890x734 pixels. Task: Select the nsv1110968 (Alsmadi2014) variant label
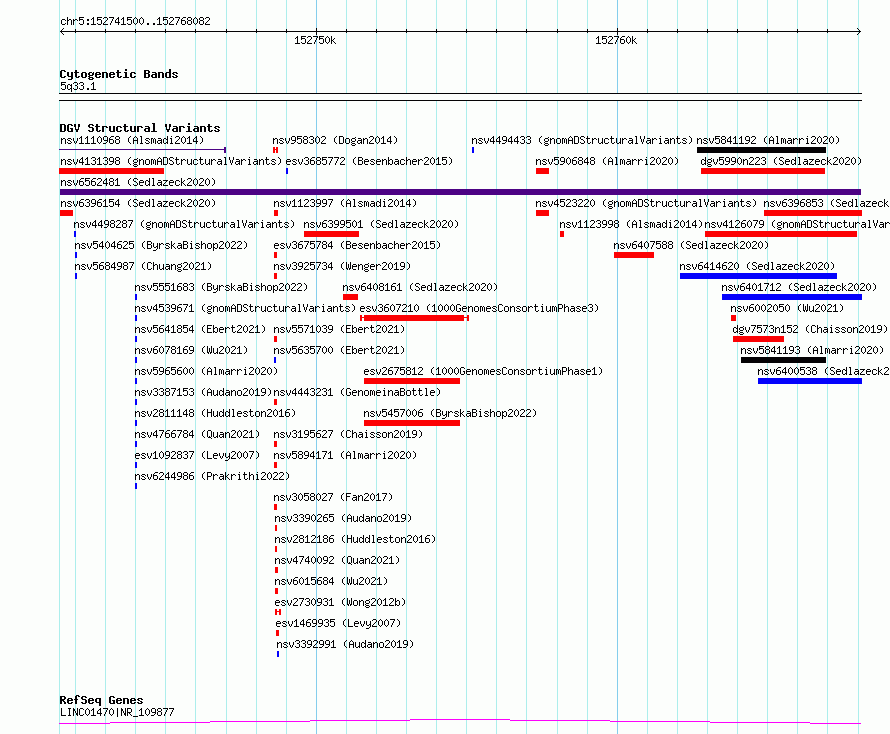(132, 140)
